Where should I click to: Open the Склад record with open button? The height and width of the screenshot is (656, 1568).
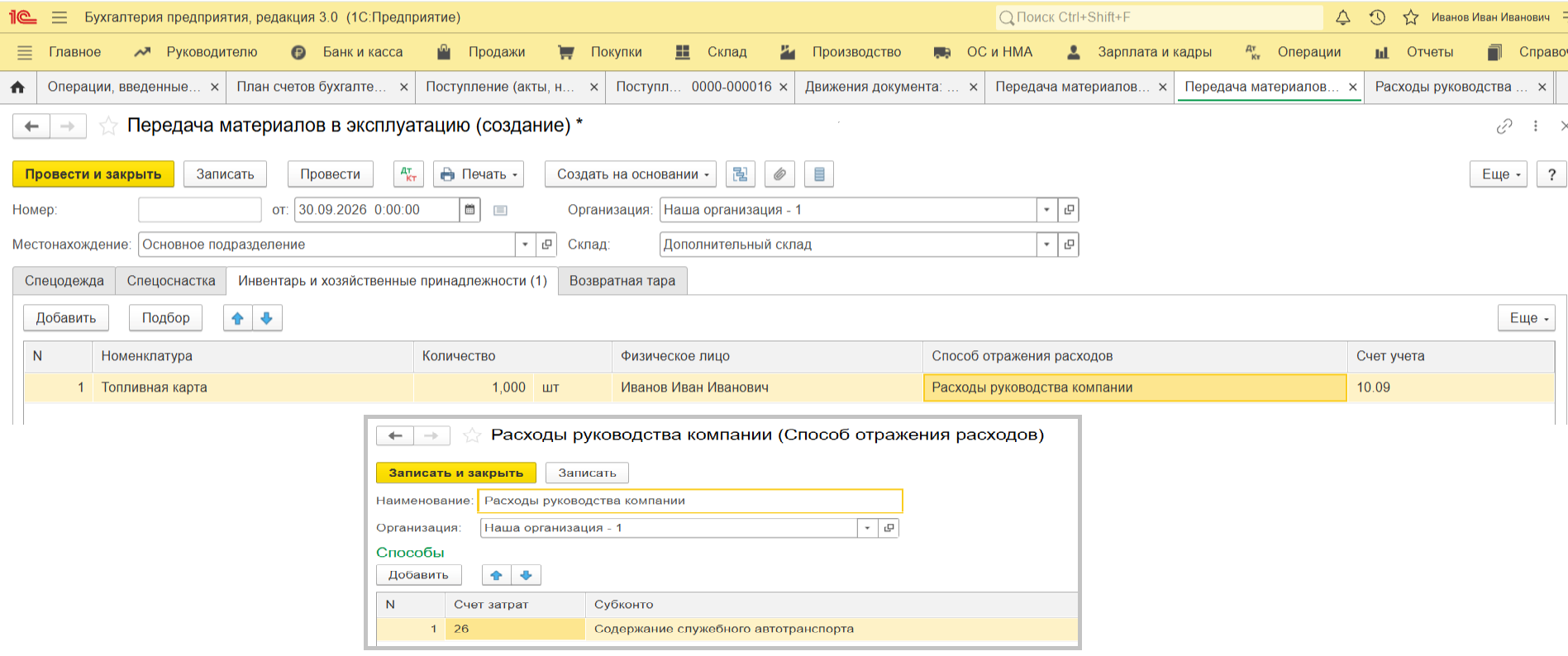1069,245
